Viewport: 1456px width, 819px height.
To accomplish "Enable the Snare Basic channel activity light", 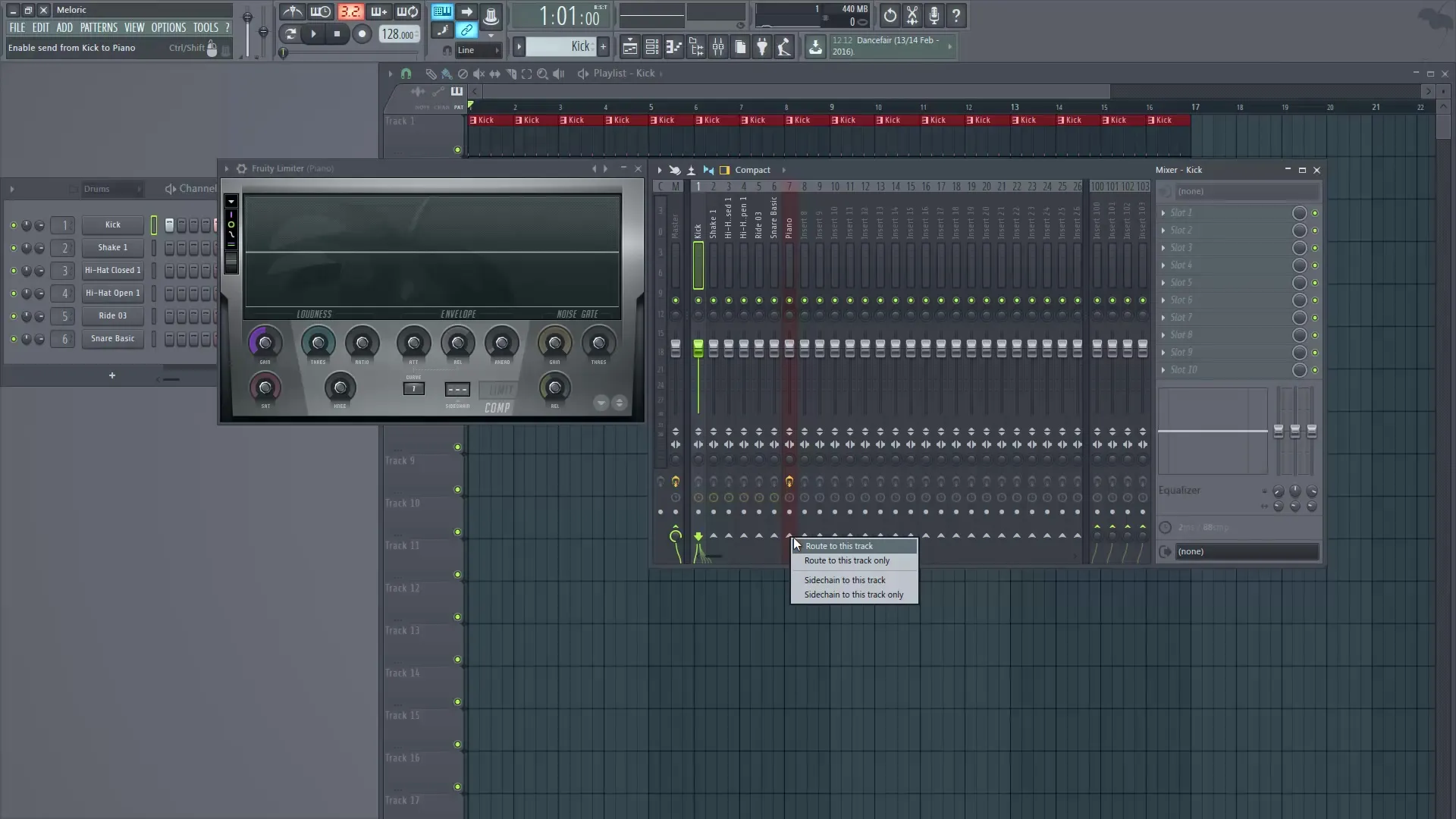I will pos(13,340).
